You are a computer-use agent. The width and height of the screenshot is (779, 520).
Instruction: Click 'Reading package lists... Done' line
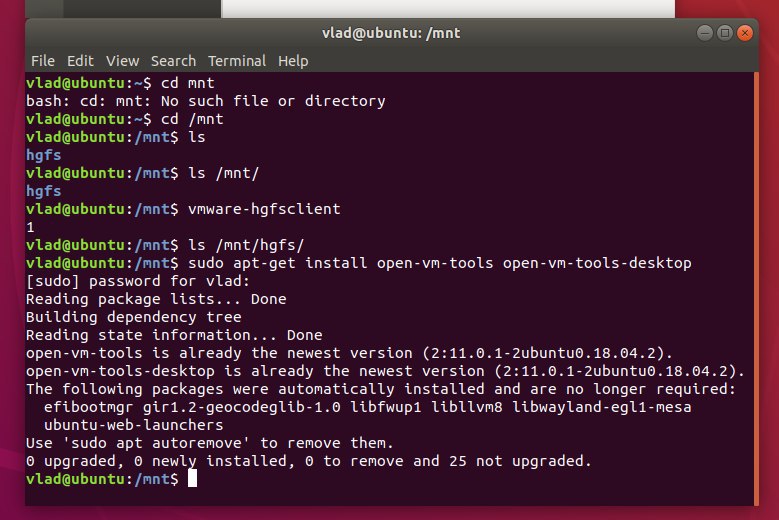coord(156,299)
